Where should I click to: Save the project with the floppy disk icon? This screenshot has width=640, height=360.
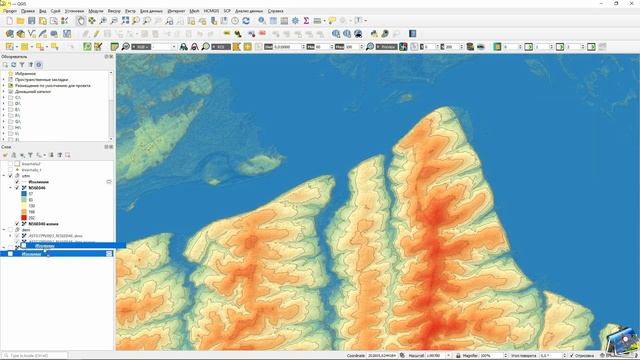coord(31,20)
